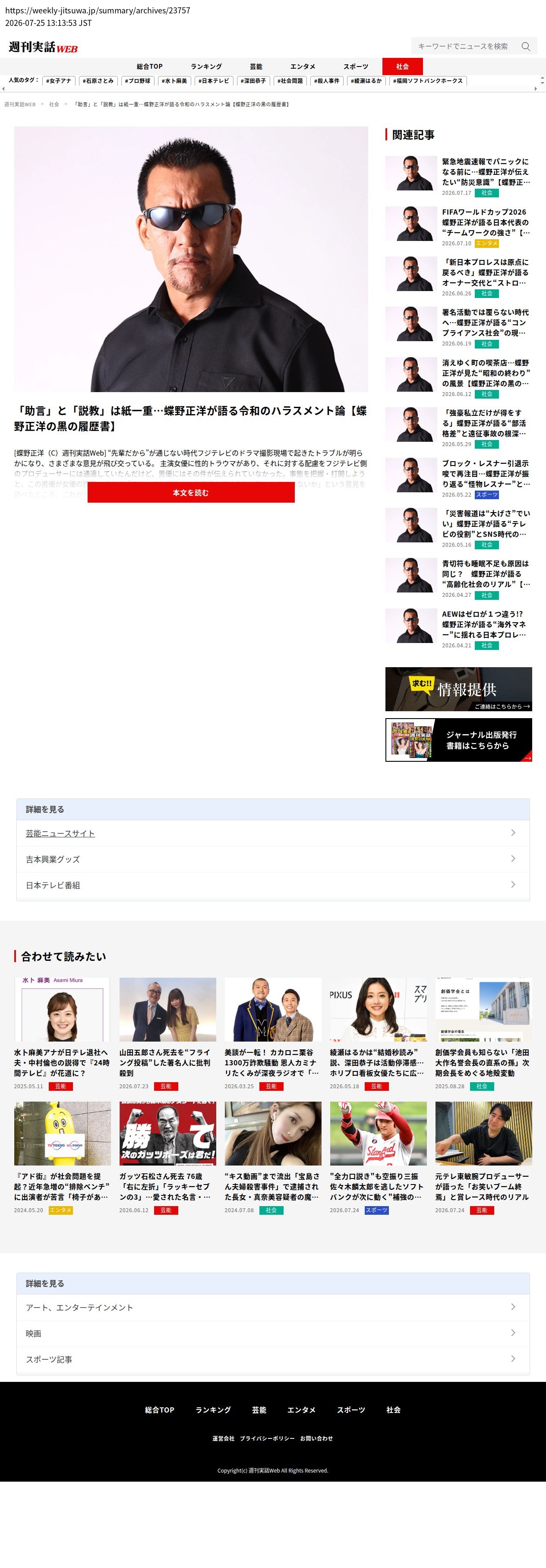Click the 情報提供 banner

[458, 689]
